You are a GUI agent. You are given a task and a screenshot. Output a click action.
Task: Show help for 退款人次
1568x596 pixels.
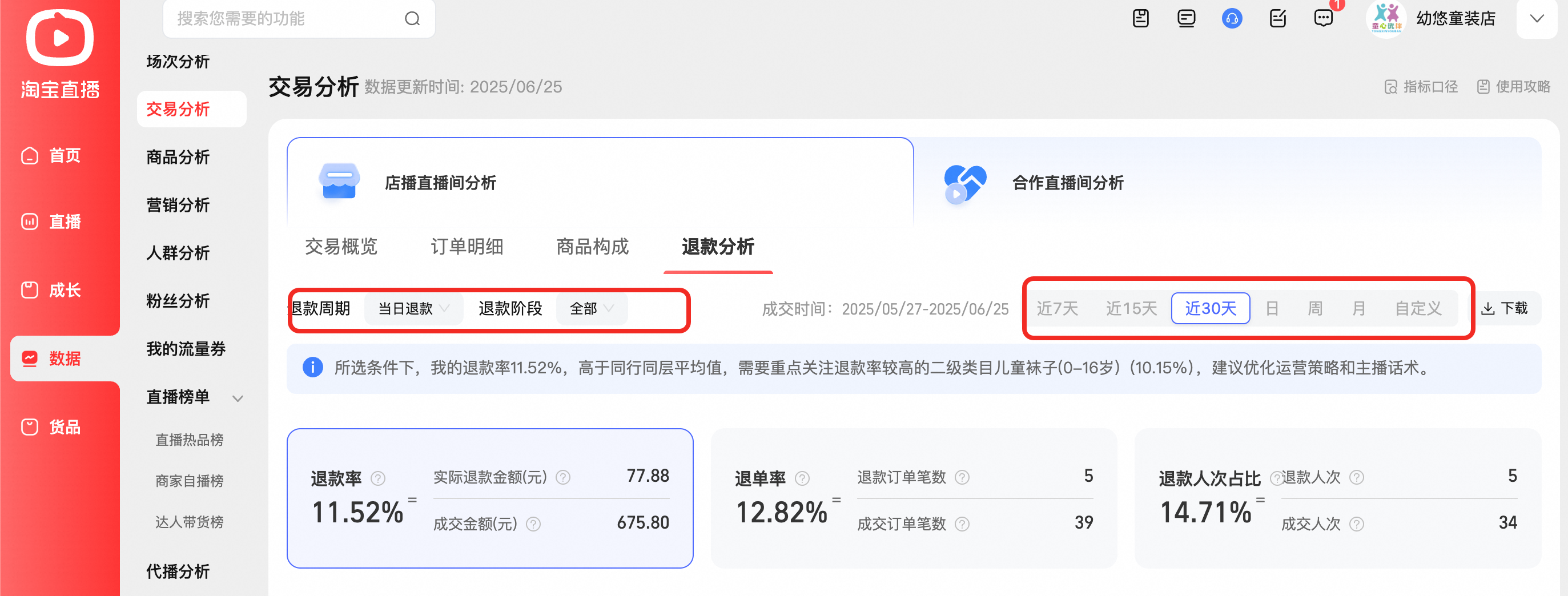(x=1356, y=477)
